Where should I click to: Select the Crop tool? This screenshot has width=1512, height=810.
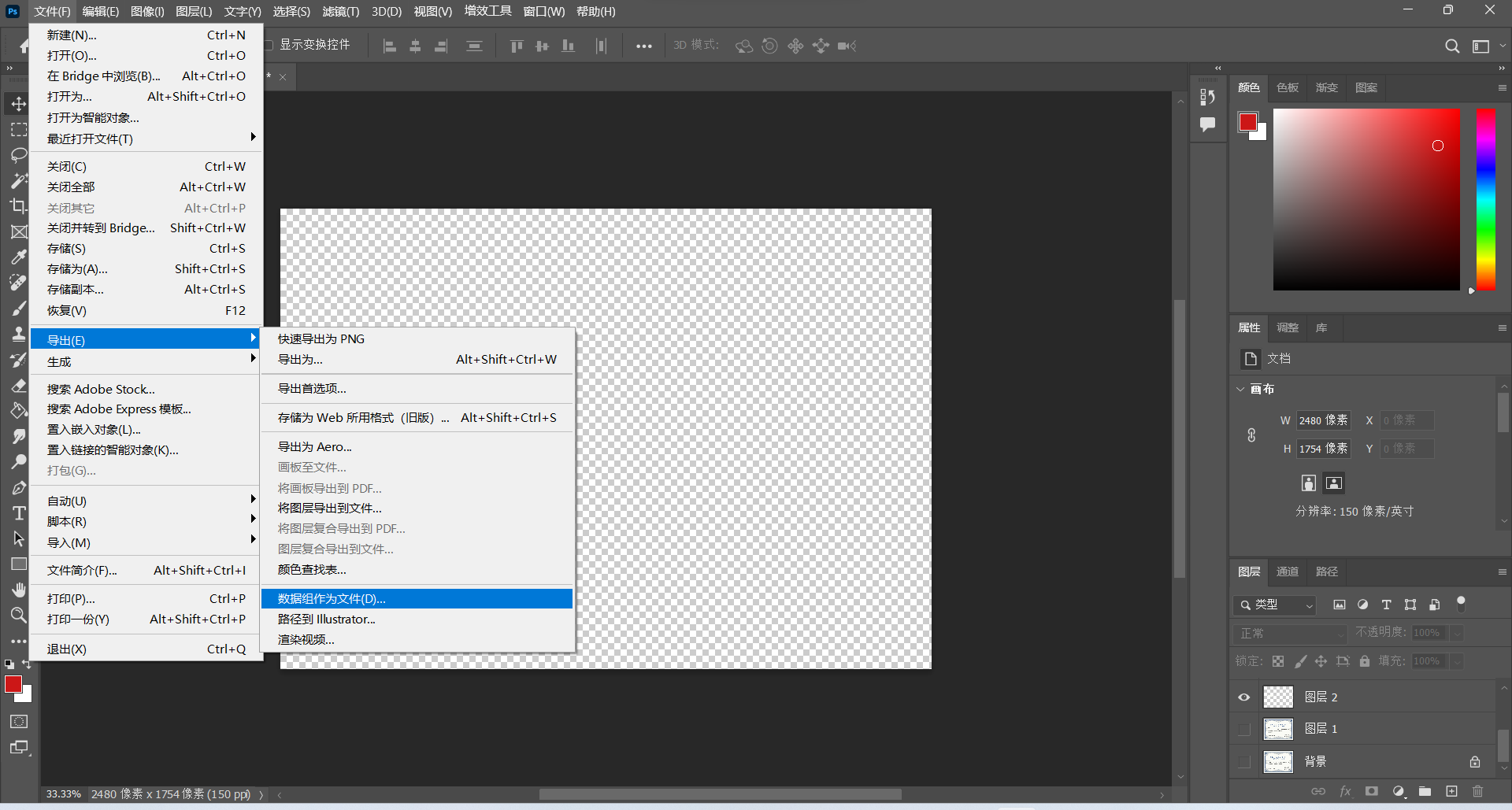[18, 206]
